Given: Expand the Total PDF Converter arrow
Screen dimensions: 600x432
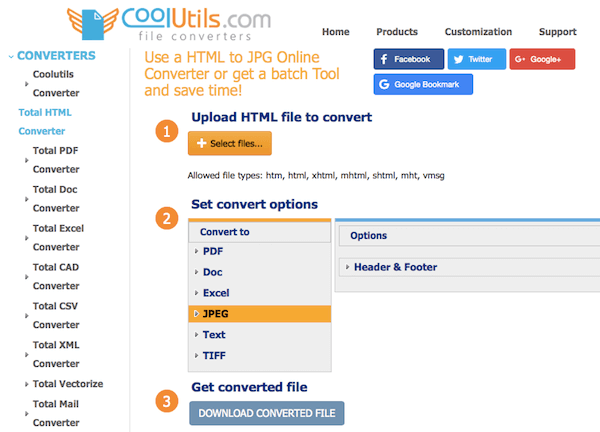Looking at the screenshot, I should 26,160.
